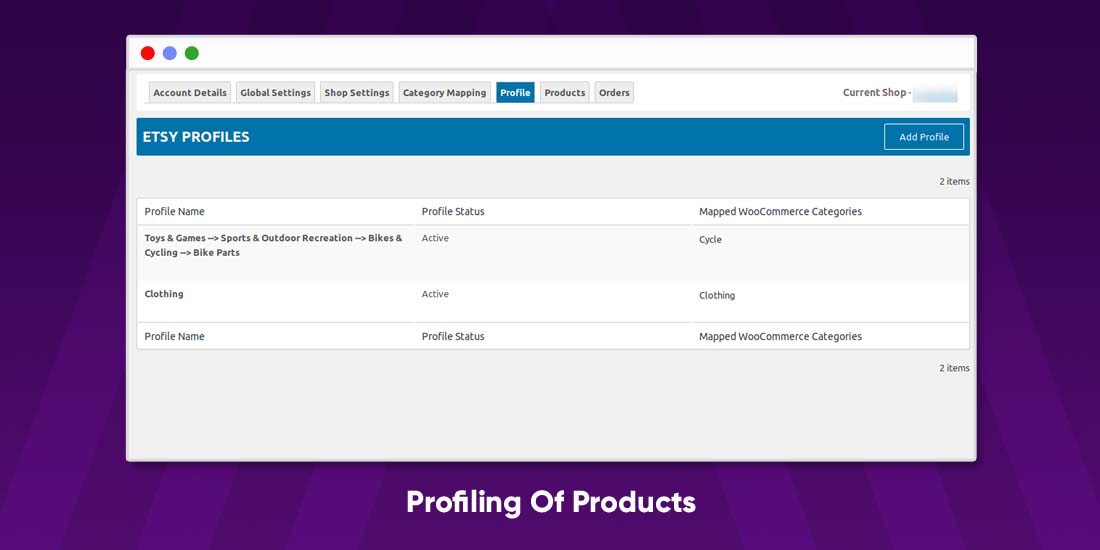The image size is (1100, 550).
Task: Click the blurred current shop name
Action: (x=935, y=93)
